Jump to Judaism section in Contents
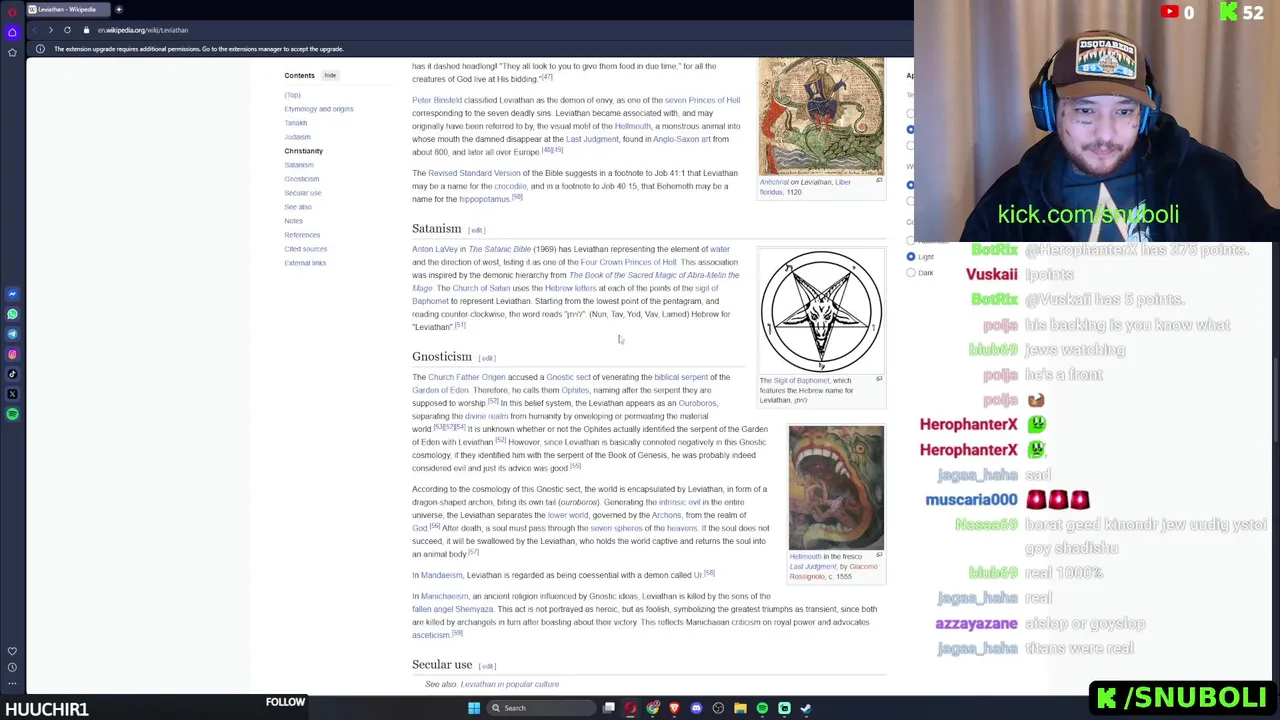 tap(297, 137)
